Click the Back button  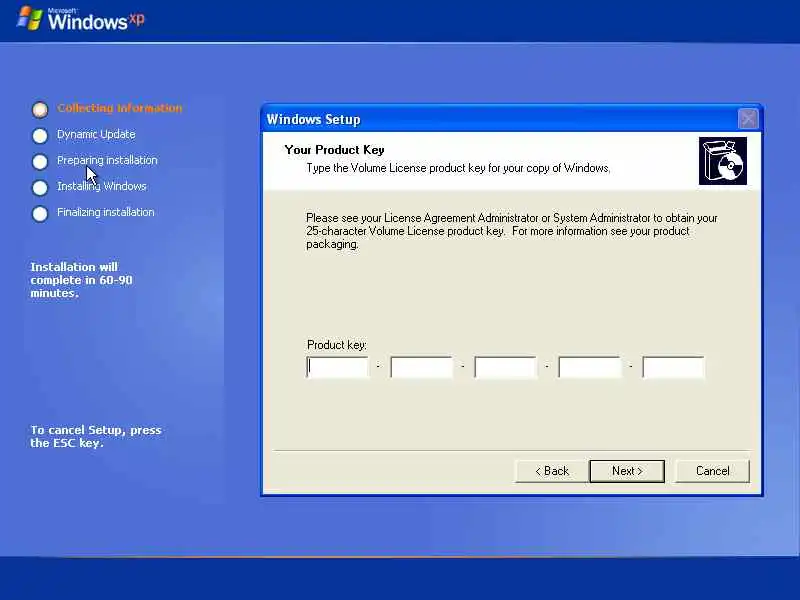(552, 471)
